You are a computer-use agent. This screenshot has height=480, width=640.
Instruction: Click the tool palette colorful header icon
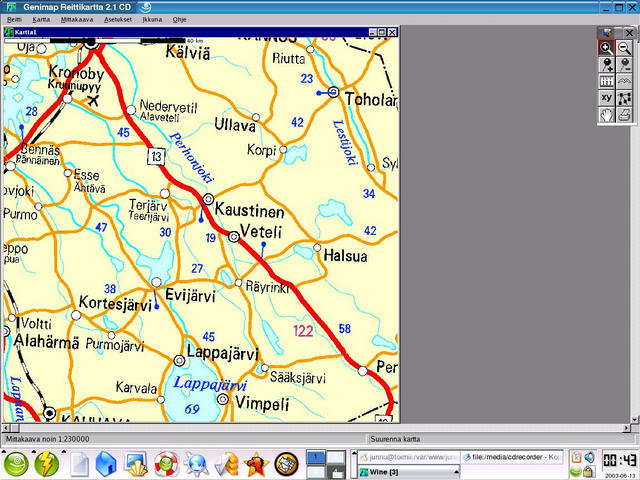click(607, 33)
